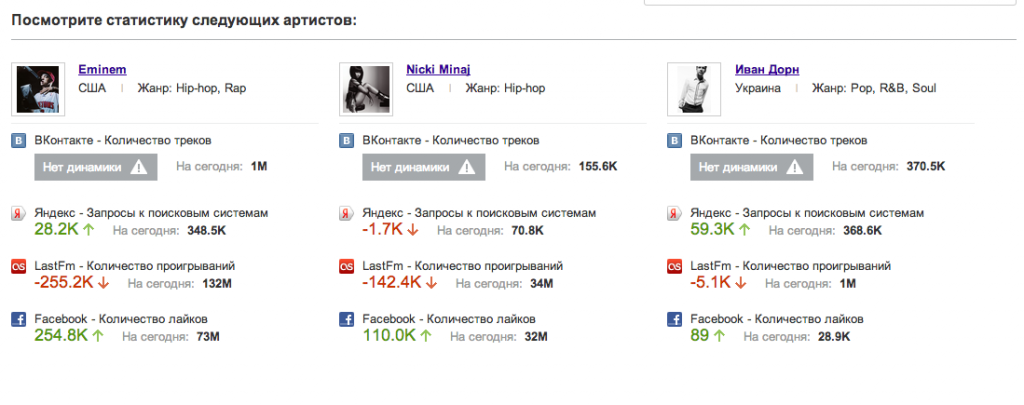Click the red down arrow next to -255.2K
This screenshot has width=1024, height=405.
coord(103,284)
